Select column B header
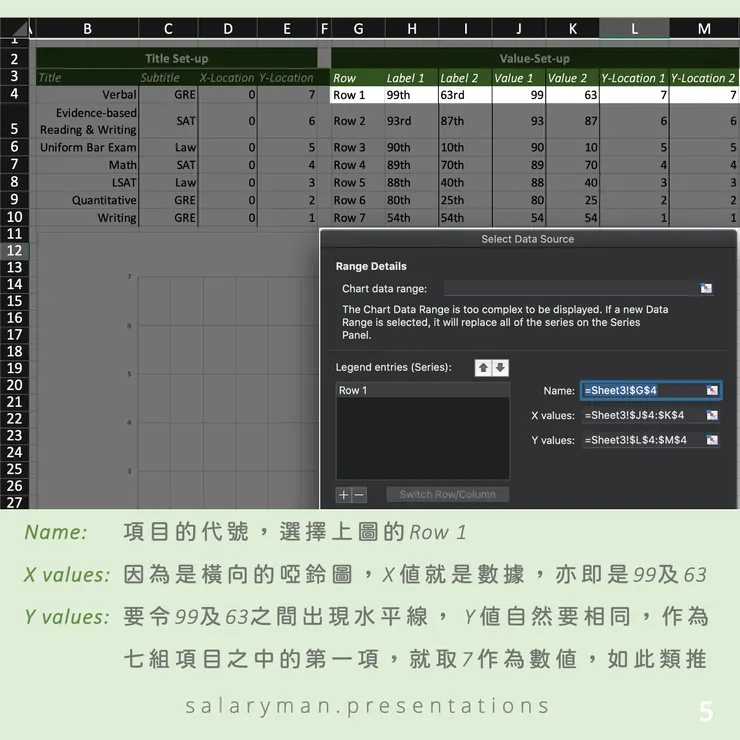Screen dimensions: 740x740 coord(87,29)
